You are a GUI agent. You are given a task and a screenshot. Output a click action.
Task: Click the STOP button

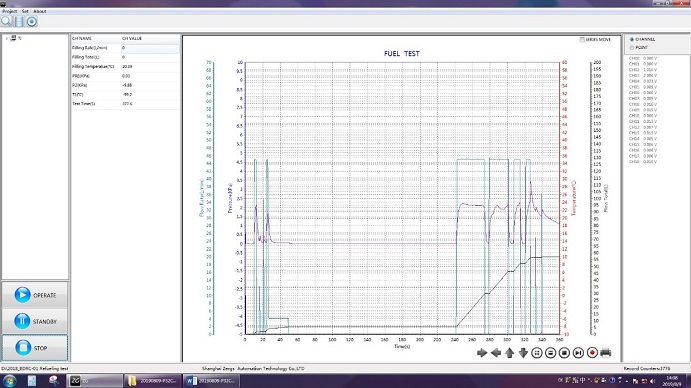tap(35, 348)
